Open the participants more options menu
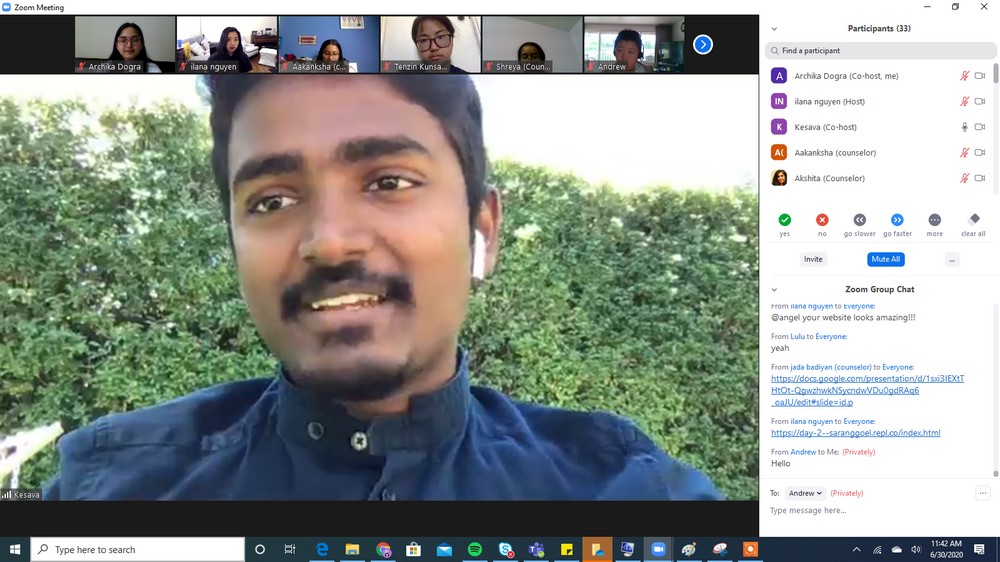 coord(951,259)
